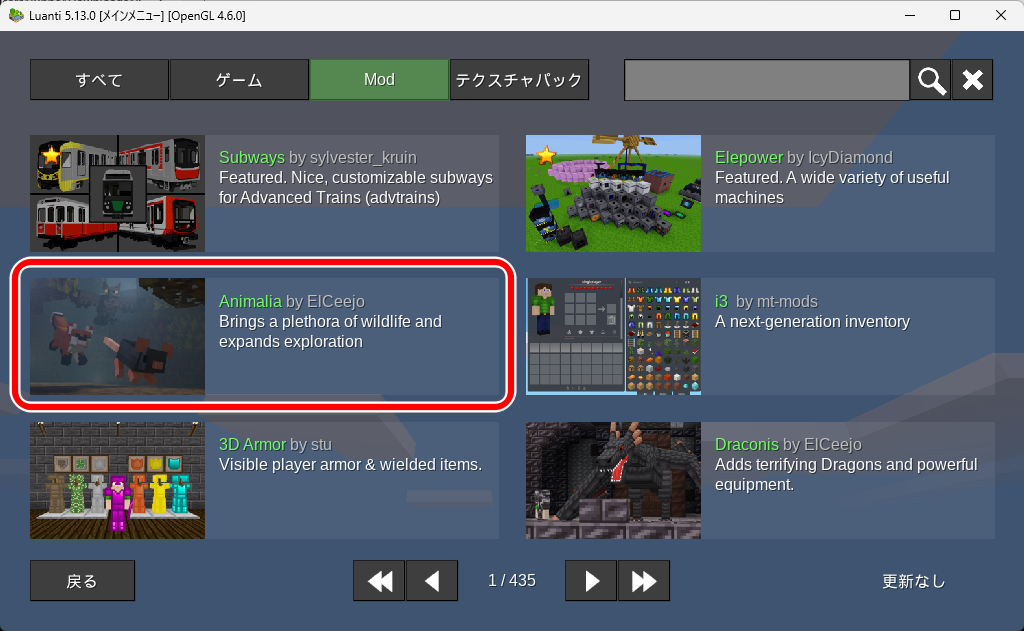Switch to the すべて tab
The height and width of the screenshot is (631, 1024).
pos(99,80)
